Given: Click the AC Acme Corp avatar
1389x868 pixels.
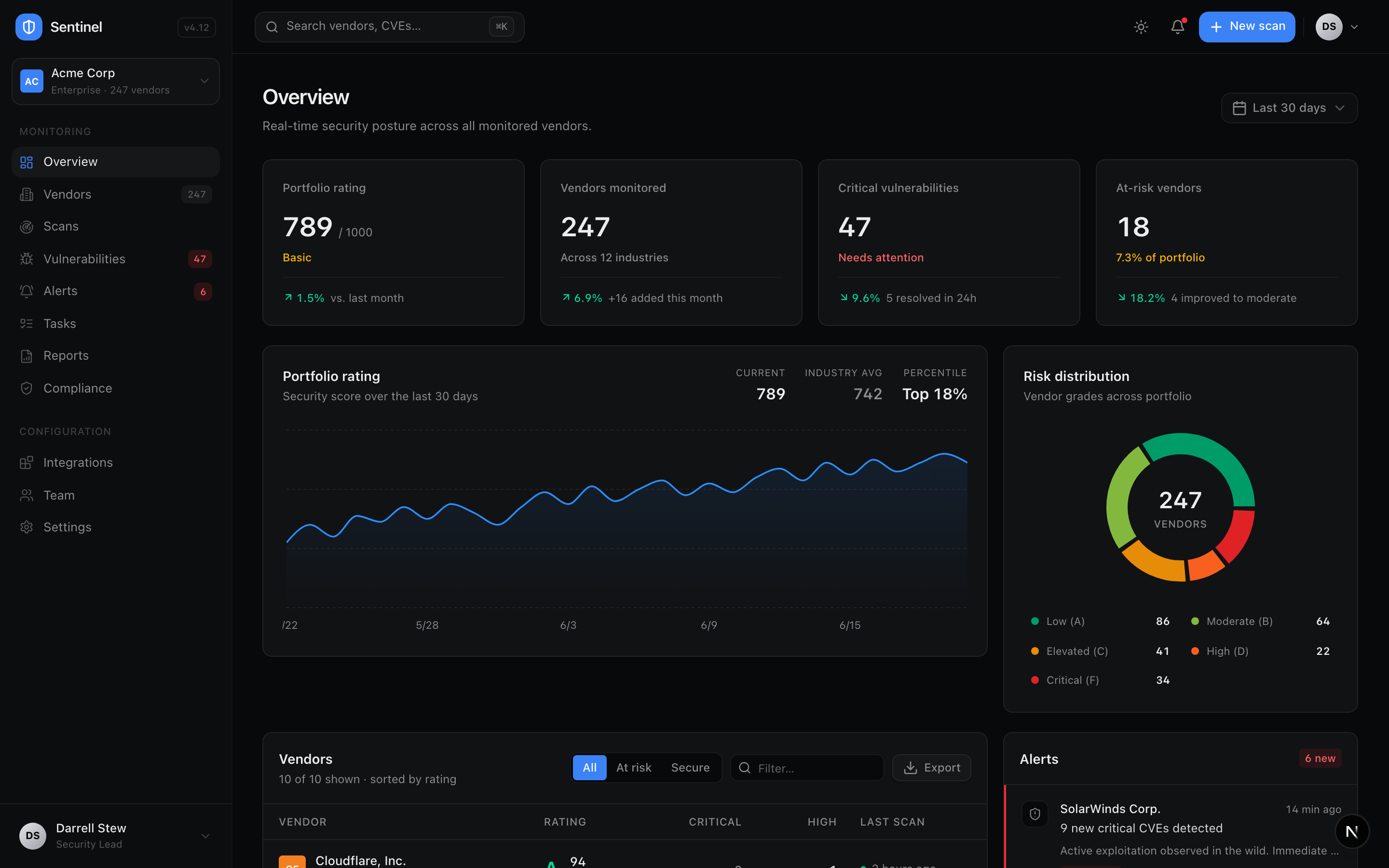Looking at the screenshot, I should click(x=31, y=81).
